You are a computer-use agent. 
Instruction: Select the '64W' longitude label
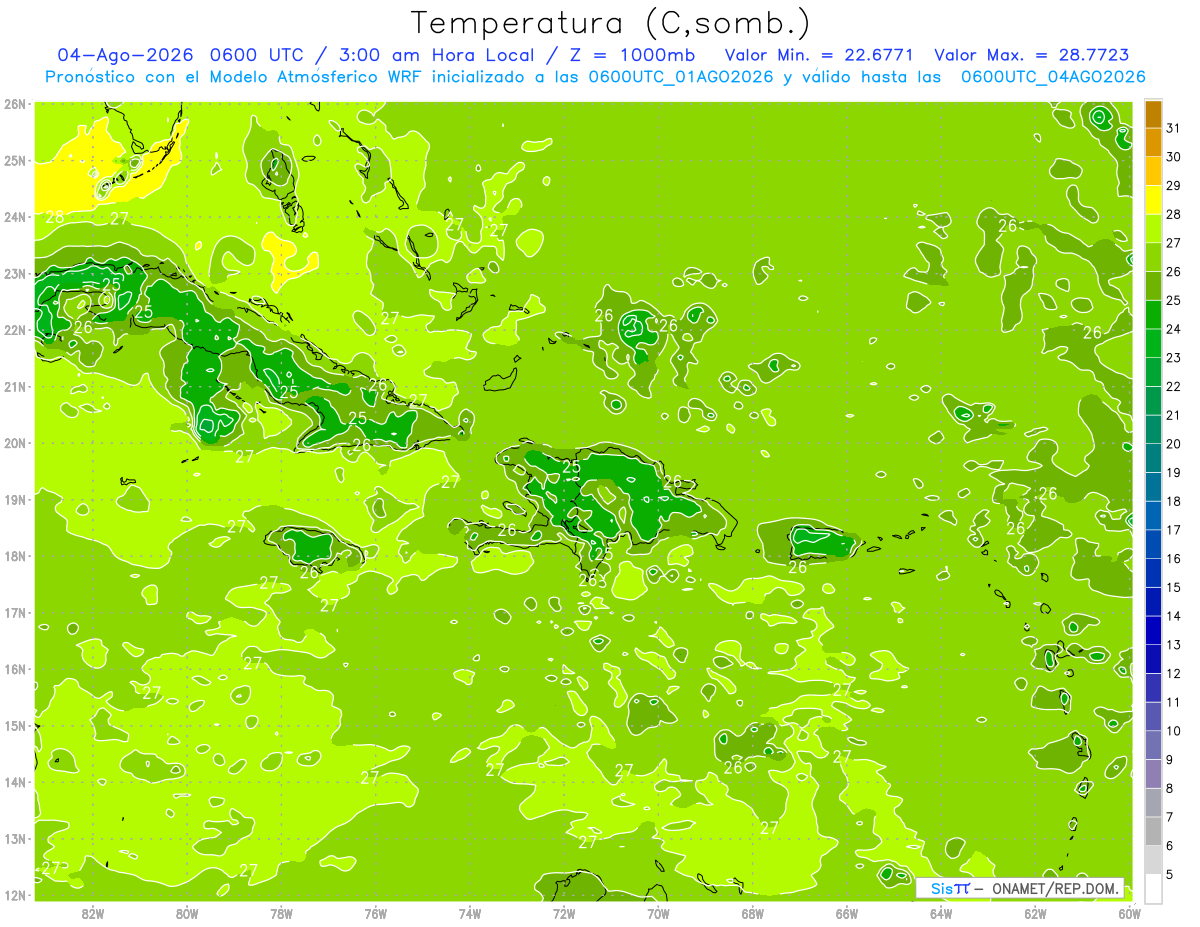941,913
